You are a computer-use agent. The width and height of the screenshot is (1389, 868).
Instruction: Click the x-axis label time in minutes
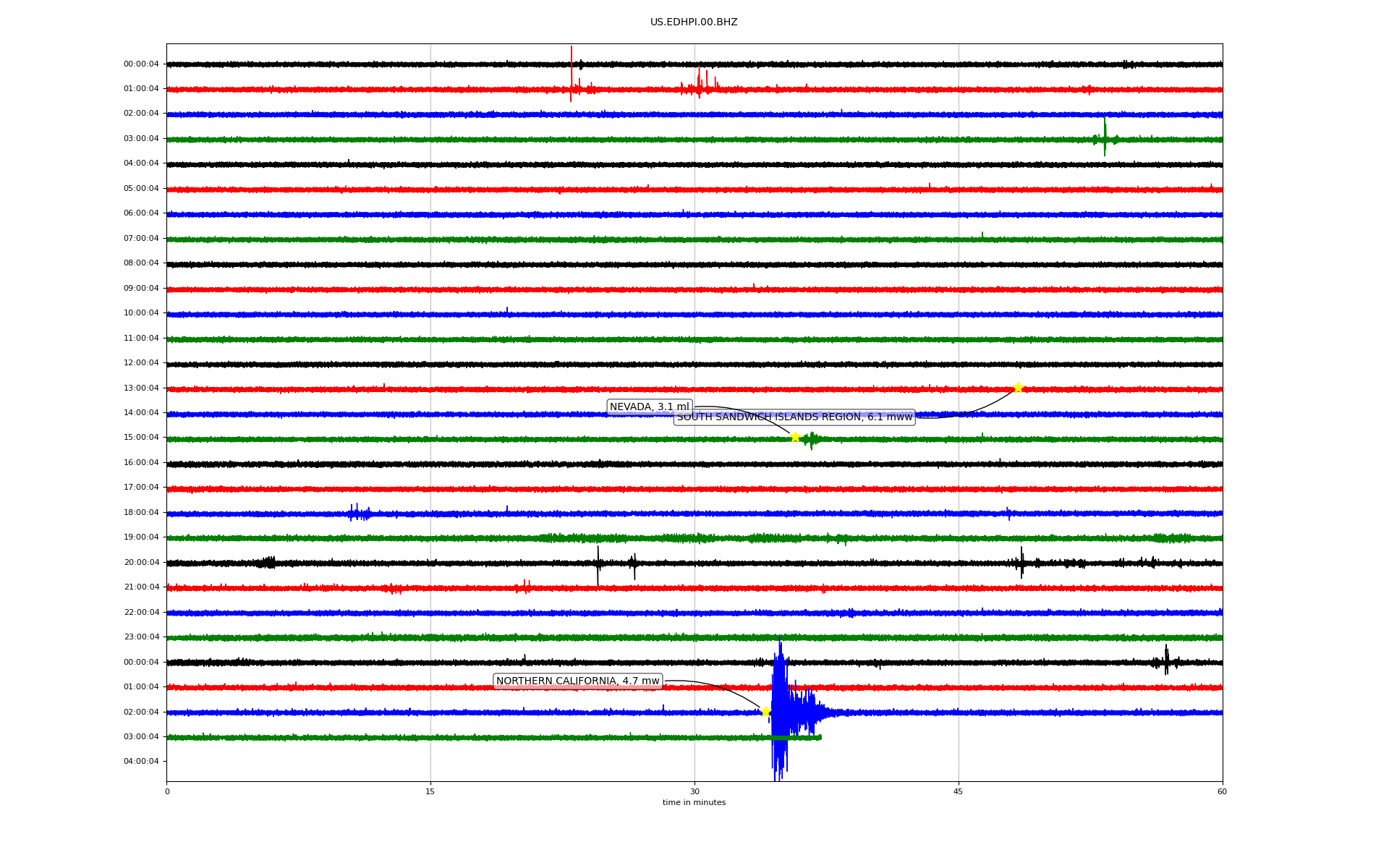pos(694,803)
